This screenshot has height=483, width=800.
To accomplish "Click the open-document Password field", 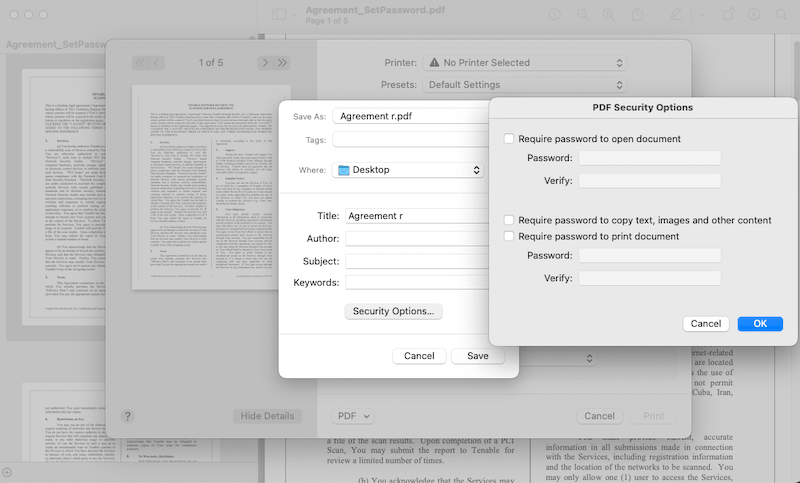I will (649, 158).
